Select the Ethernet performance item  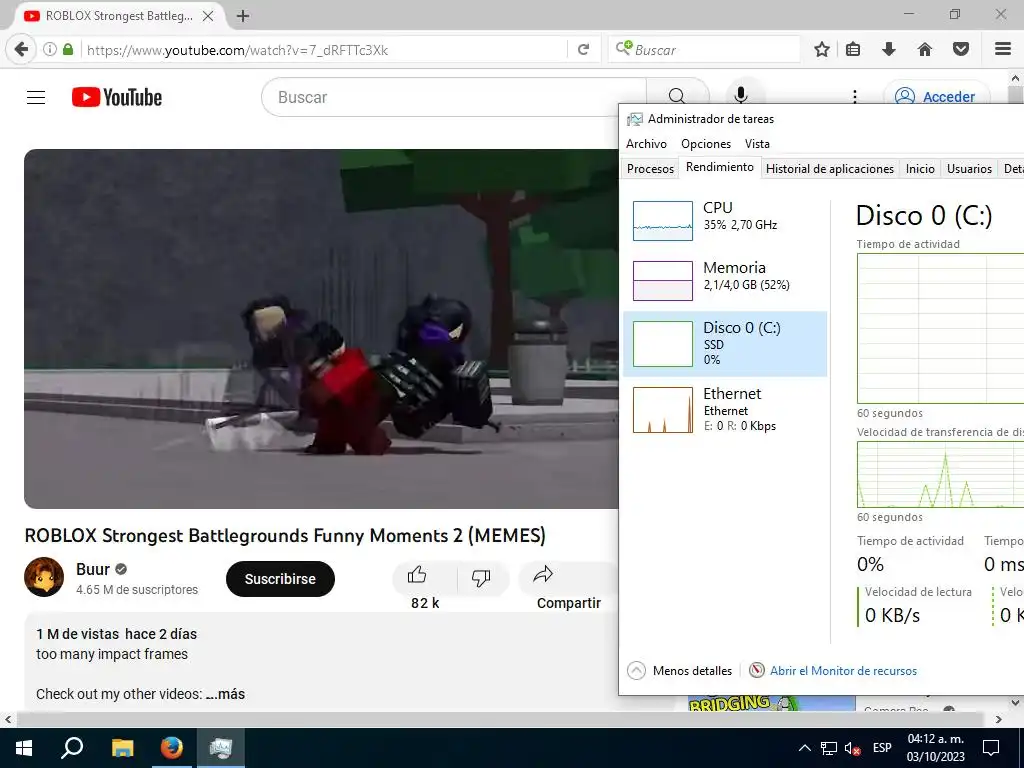click(x=725, y=409)
